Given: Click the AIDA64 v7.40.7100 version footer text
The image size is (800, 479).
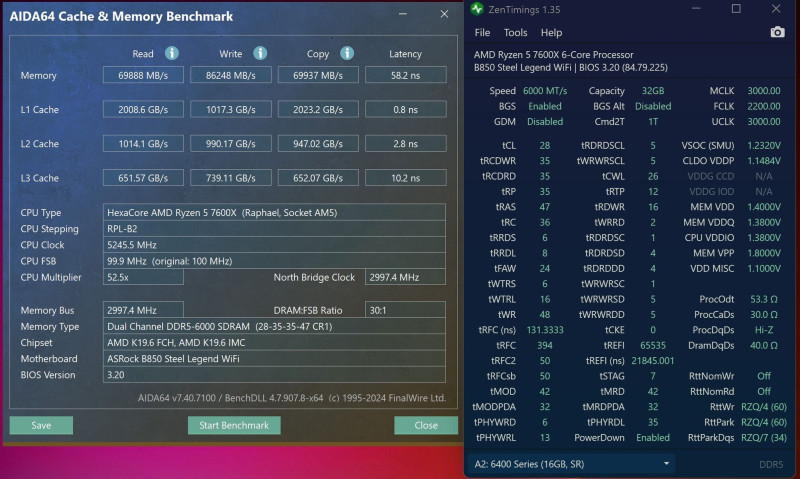Looking at the screenshot, I should click(292, 398).
